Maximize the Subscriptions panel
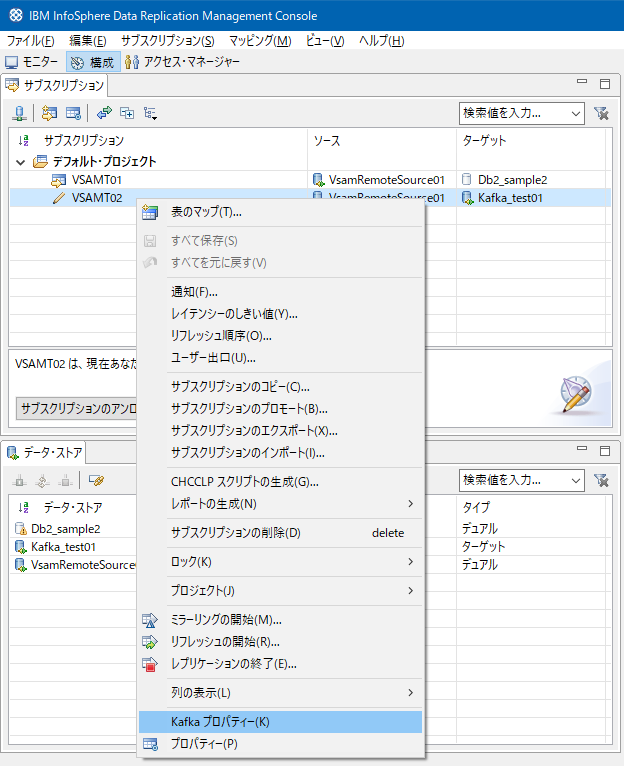Viewport: 624px width, 766px height. 605,84
